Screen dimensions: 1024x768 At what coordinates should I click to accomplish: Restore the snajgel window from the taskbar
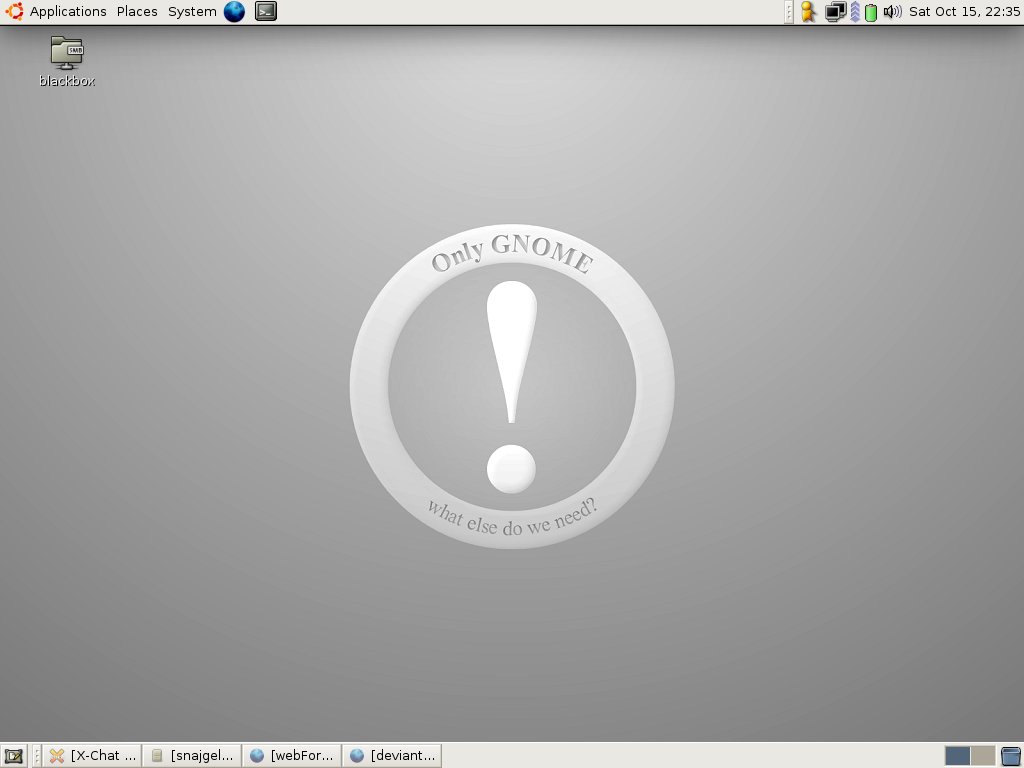tap(192, 756)
